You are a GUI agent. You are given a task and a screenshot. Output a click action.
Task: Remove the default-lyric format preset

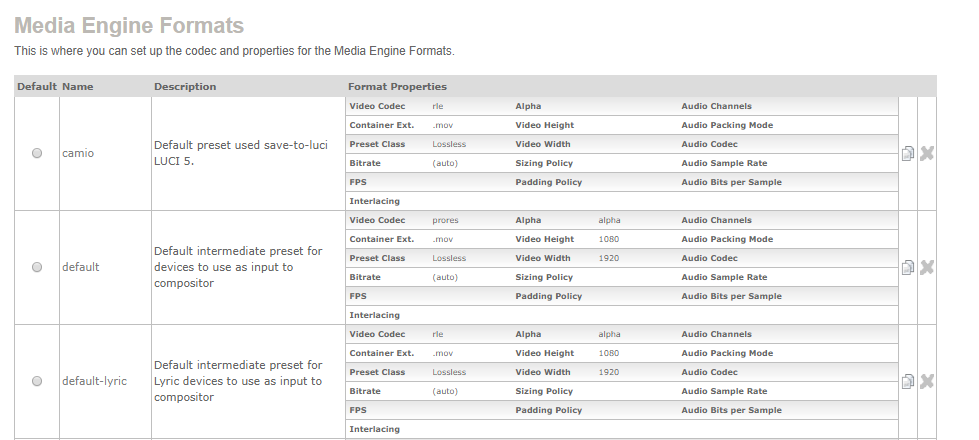pos(926,382)
